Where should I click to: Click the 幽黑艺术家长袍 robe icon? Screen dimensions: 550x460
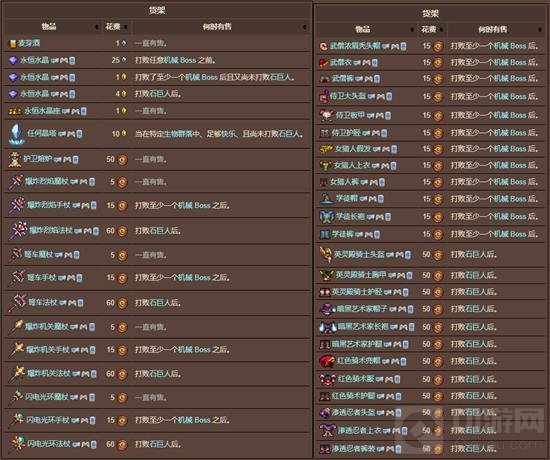pos(327,327)
